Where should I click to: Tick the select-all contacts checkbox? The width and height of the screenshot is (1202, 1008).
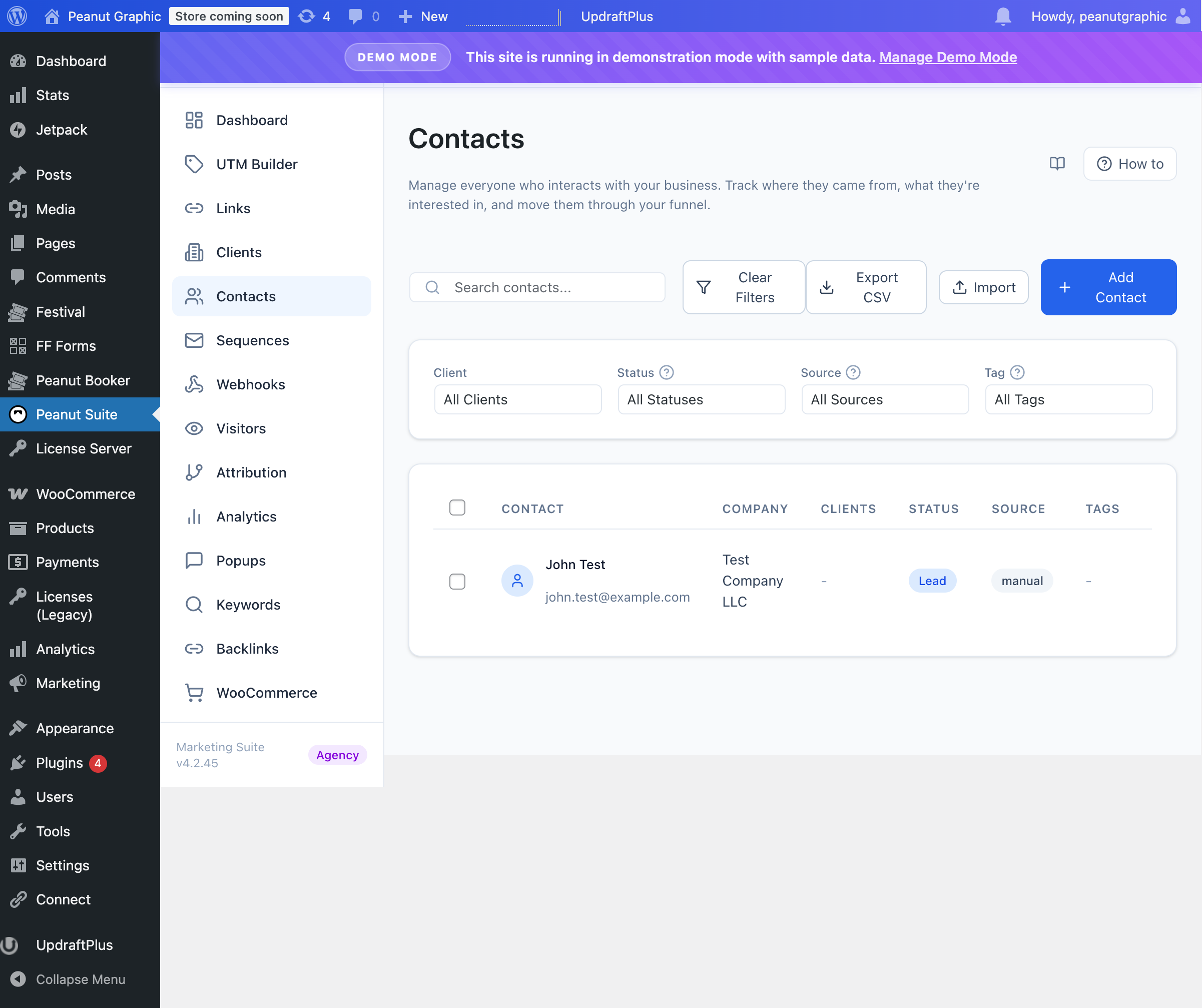pos(457,508)
